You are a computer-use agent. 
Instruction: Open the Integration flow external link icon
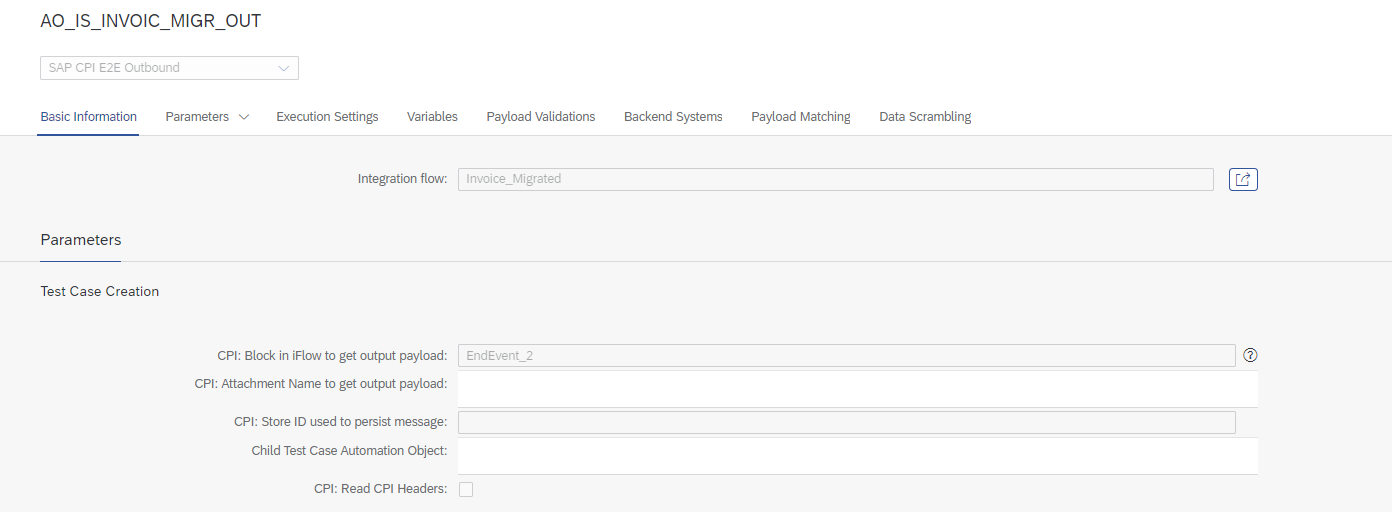pos(1242,179)
